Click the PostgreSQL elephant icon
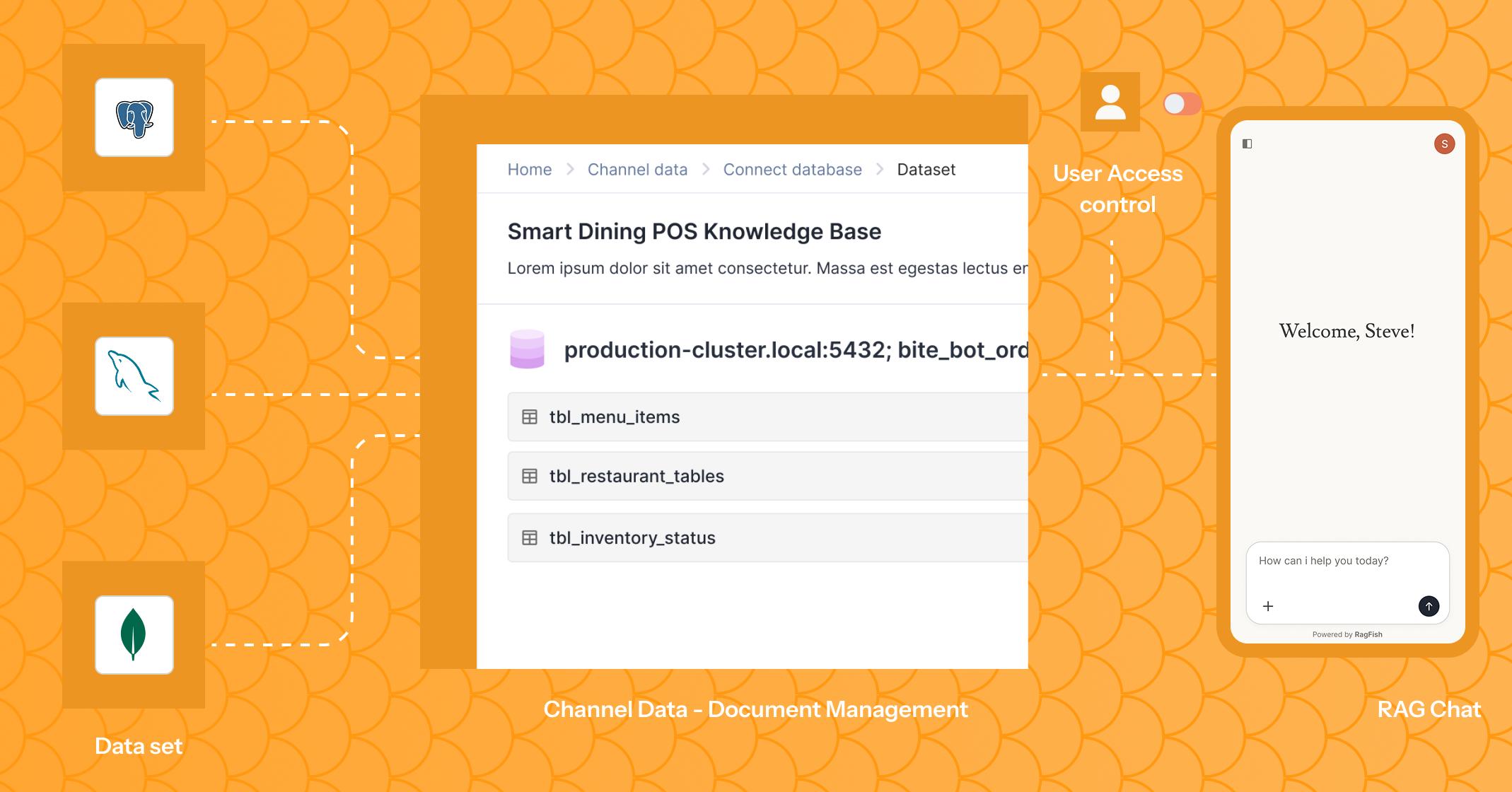Viewport: 1512px width, 792px height. coord(134,117)
